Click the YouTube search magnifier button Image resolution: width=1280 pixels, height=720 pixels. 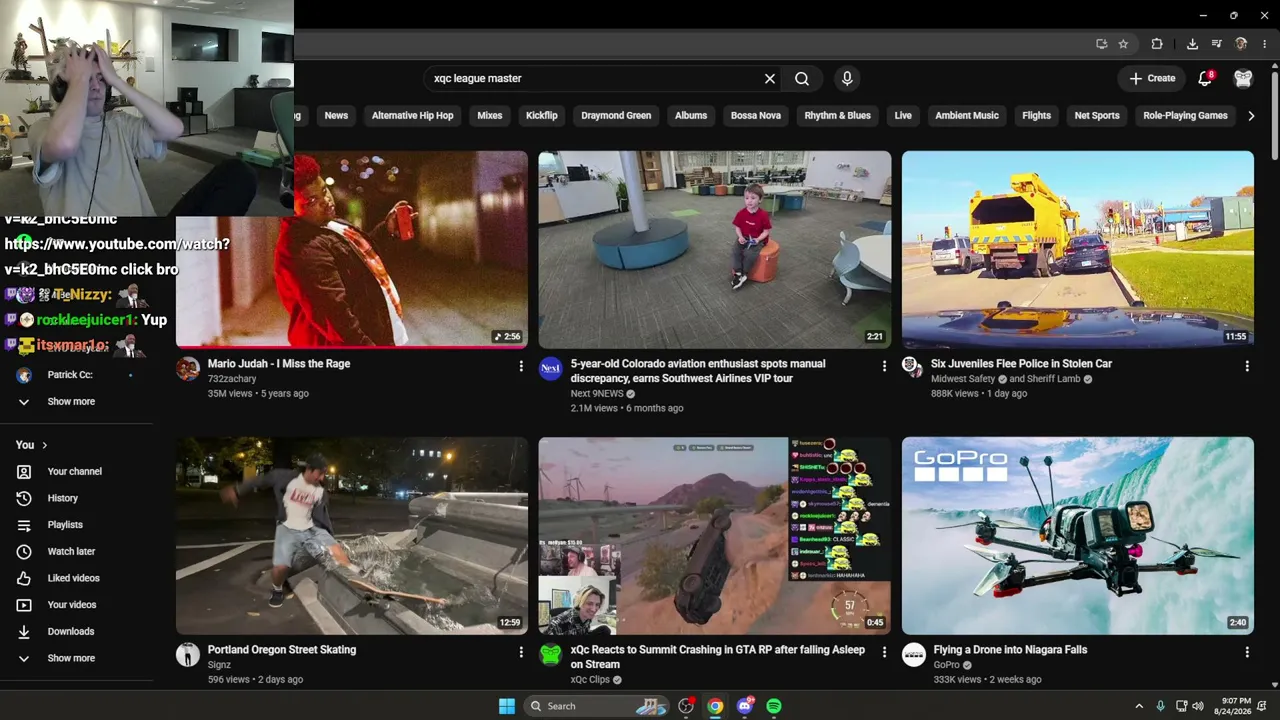pyautogui.click(x=802, y=78)
